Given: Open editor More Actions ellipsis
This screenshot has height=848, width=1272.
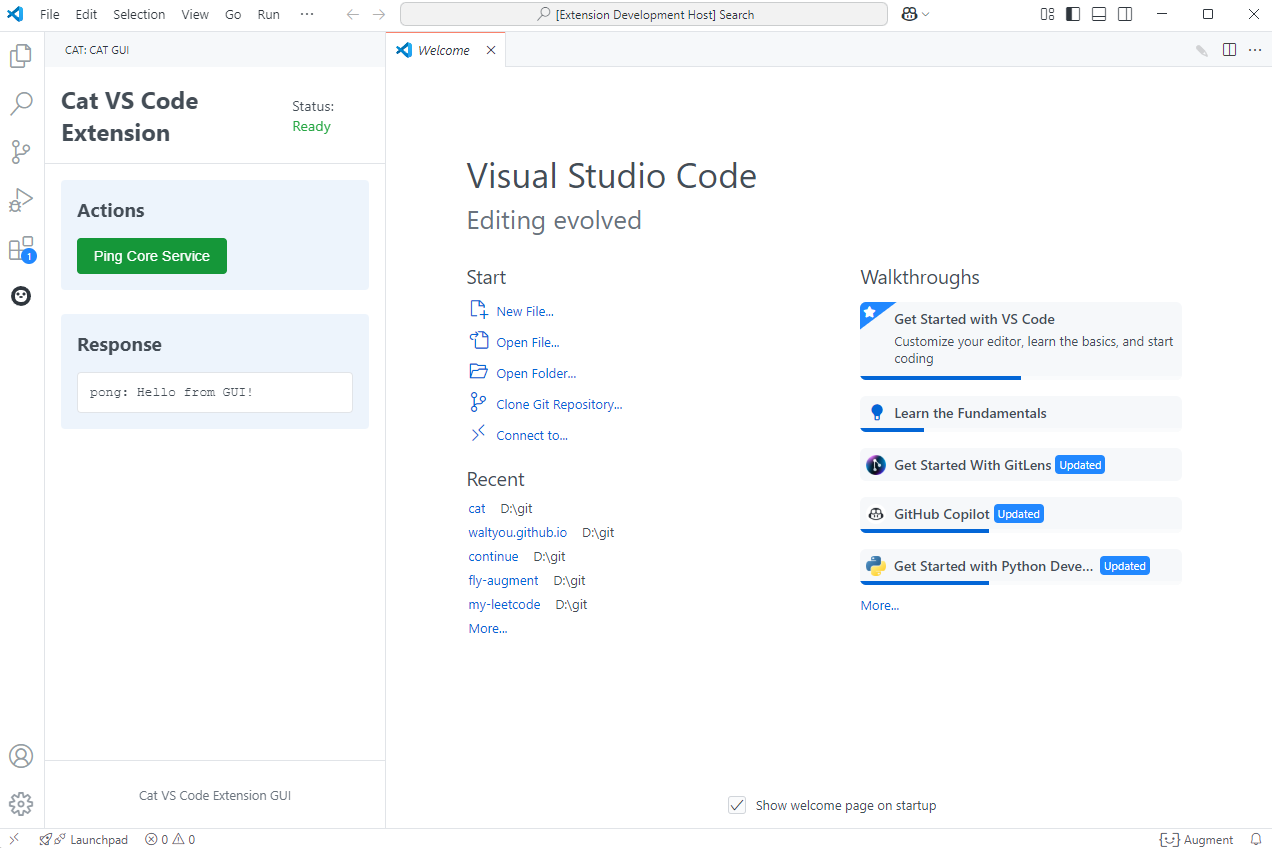Looking at the screenshot, I should click(x=1255, y=50).
